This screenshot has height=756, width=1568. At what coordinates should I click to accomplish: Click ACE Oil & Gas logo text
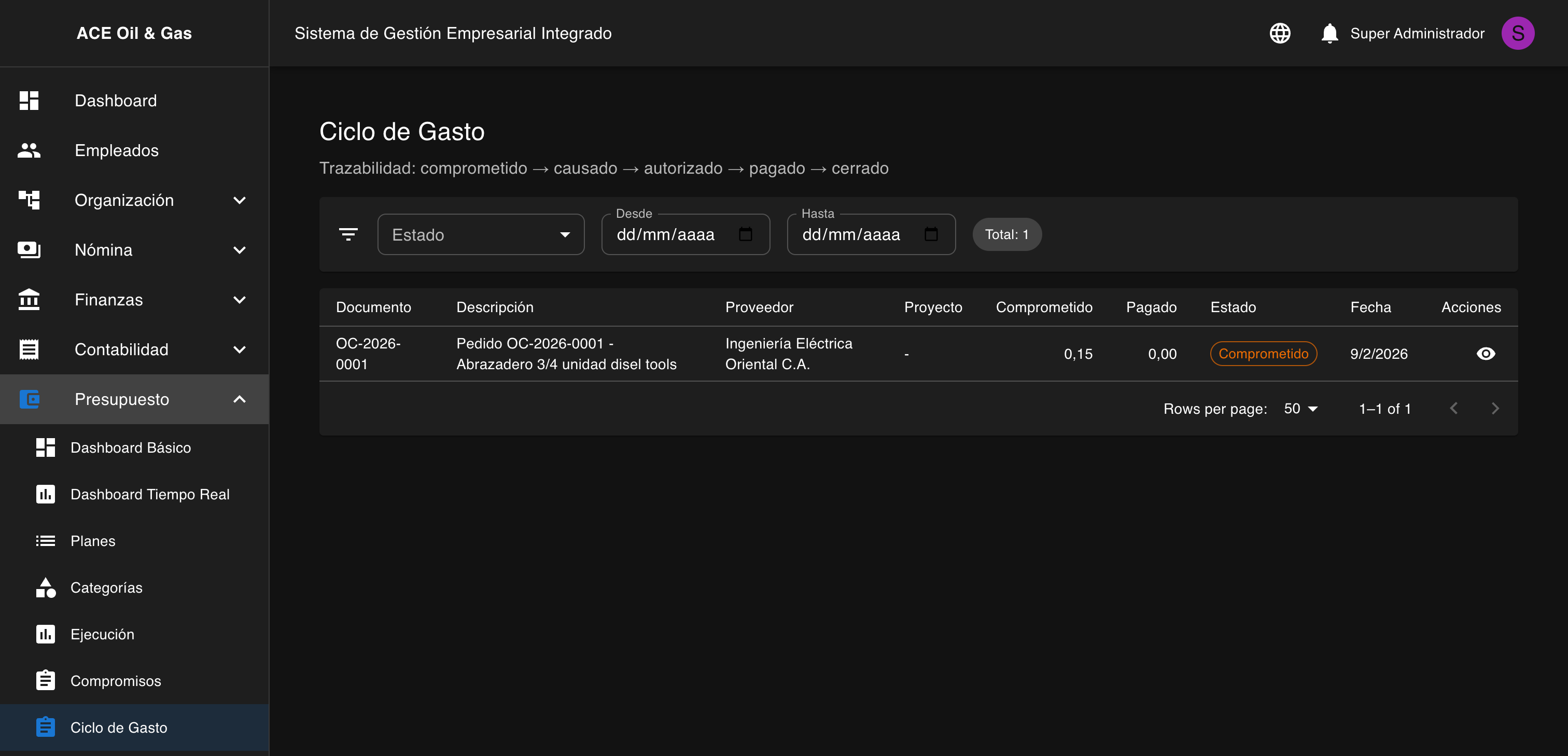point(134,33)
